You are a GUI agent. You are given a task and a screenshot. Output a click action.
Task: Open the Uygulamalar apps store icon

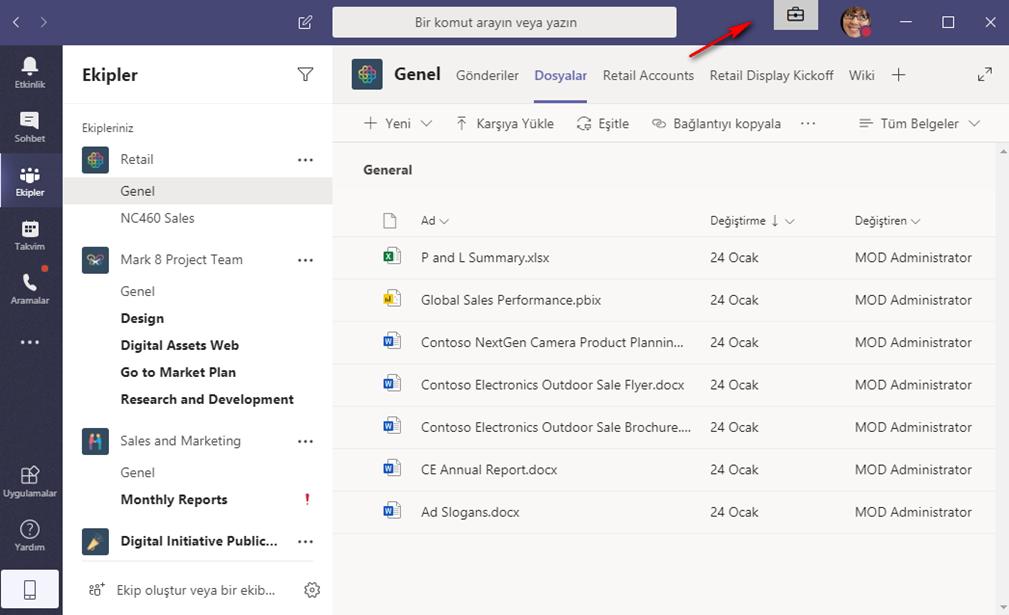click(30, 482)
